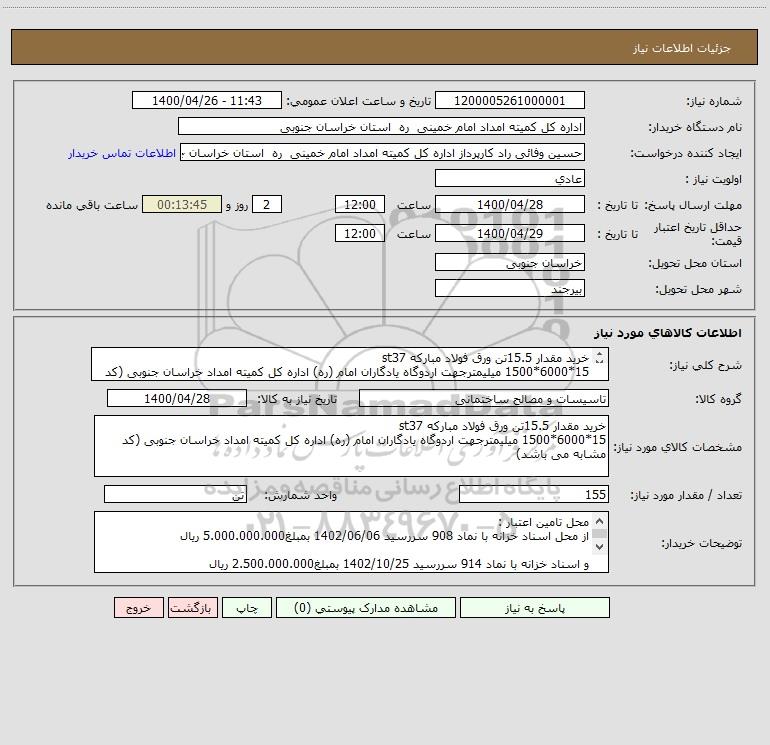The image size is (770, 745).
Task: Click the delivery city field 'بیرجند'
Action: (510, 288)
